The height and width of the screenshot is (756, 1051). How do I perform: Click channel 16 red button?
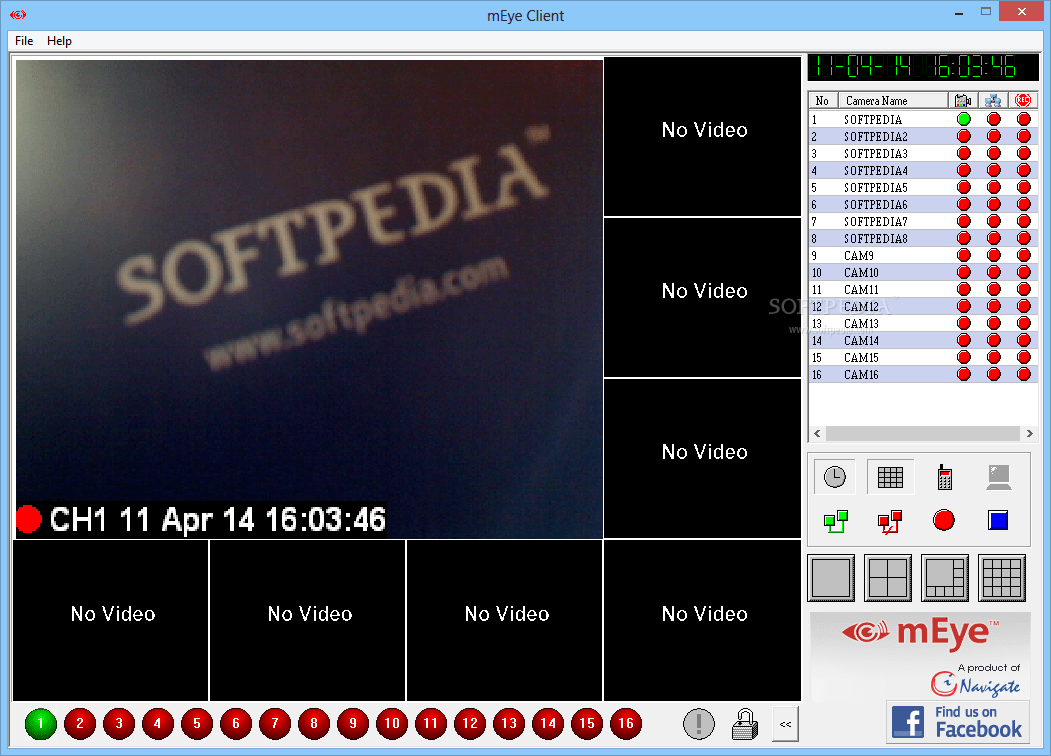tap(625, 724)
